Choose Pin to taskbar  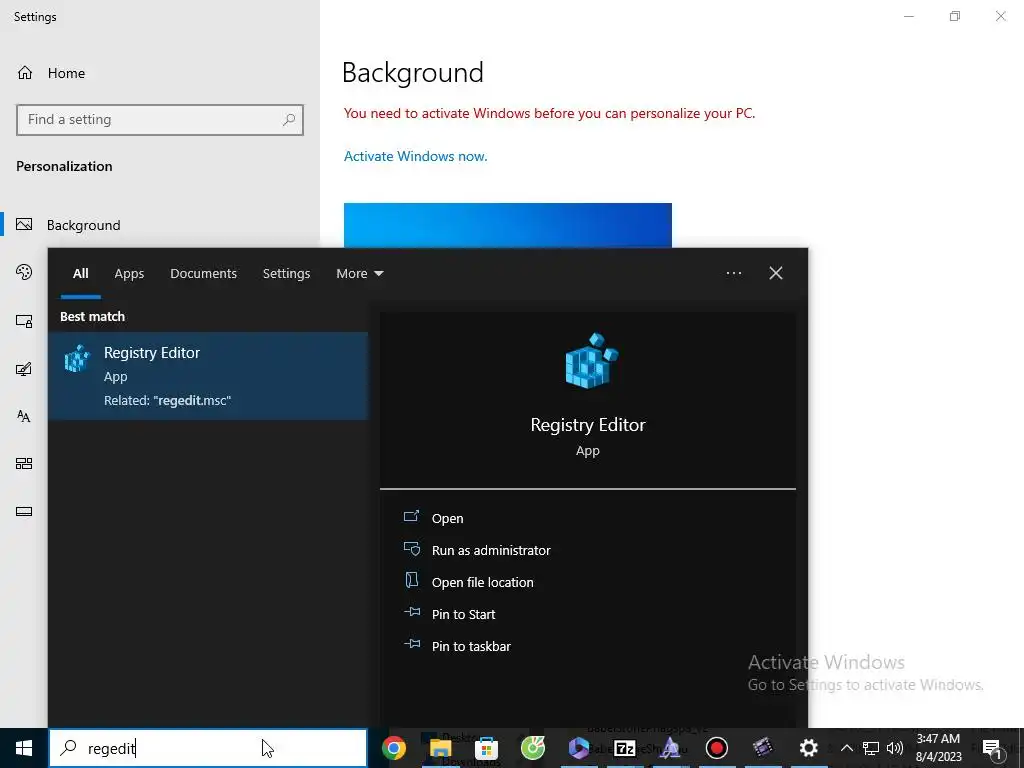click(472, 647)
